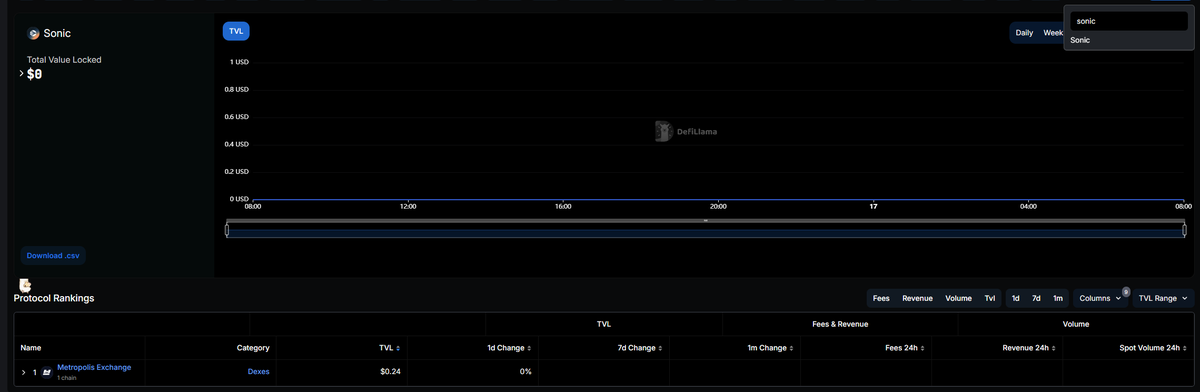
Task: Switch chart grouping to Daily
Action: point(1024,33)
